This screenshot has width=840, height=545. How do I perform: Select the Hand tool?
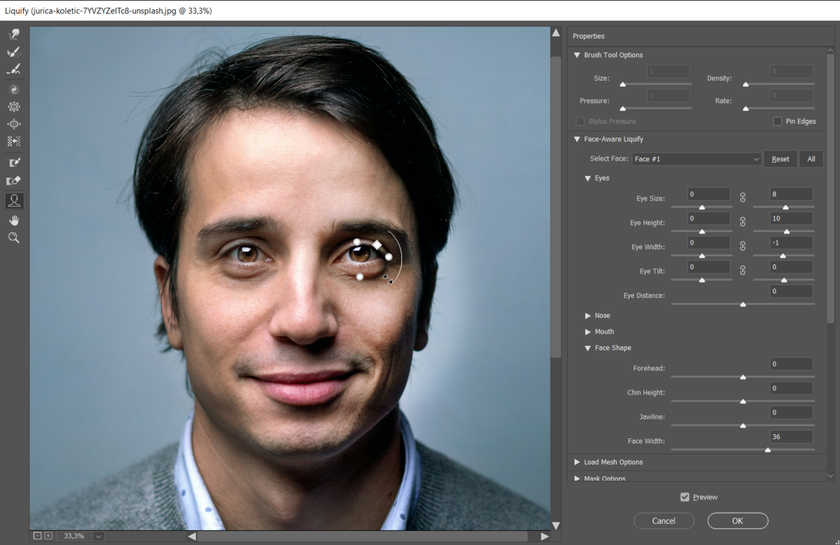point(14,219)
